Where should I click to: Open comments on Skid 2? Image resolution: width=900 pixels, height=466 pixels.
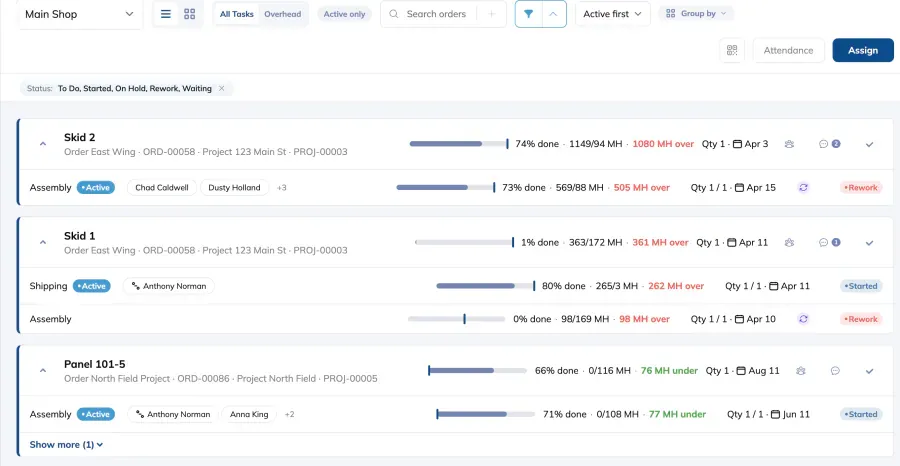click(829, 144)
